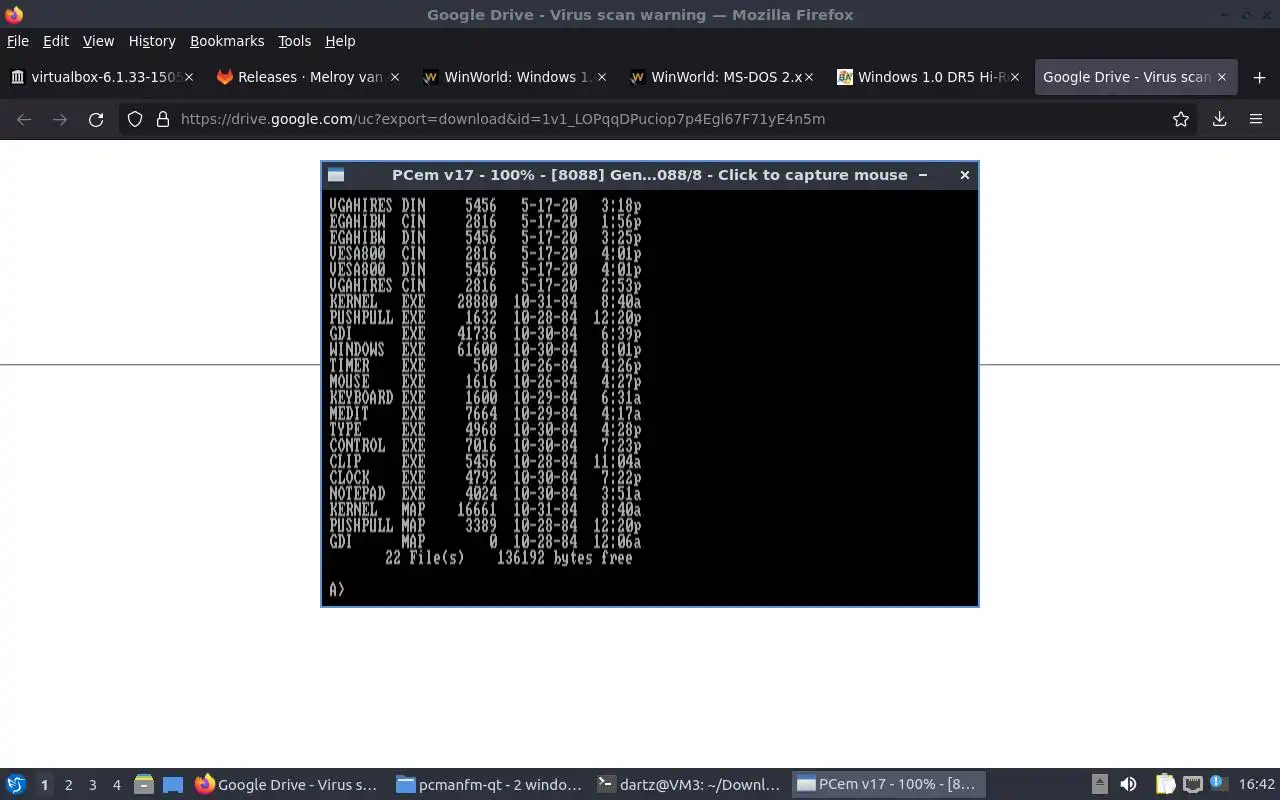The image size is (1280, 800).
Task: Click the Firefox back arrow button
Action: pyautogui.click(x=24, y=119)
